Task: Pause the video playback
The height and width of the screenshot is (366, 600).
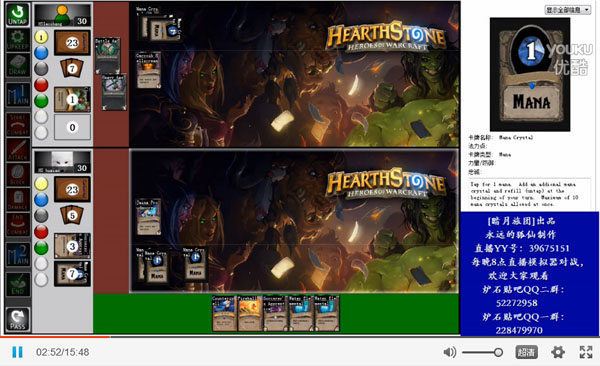Action: point(17,352)
